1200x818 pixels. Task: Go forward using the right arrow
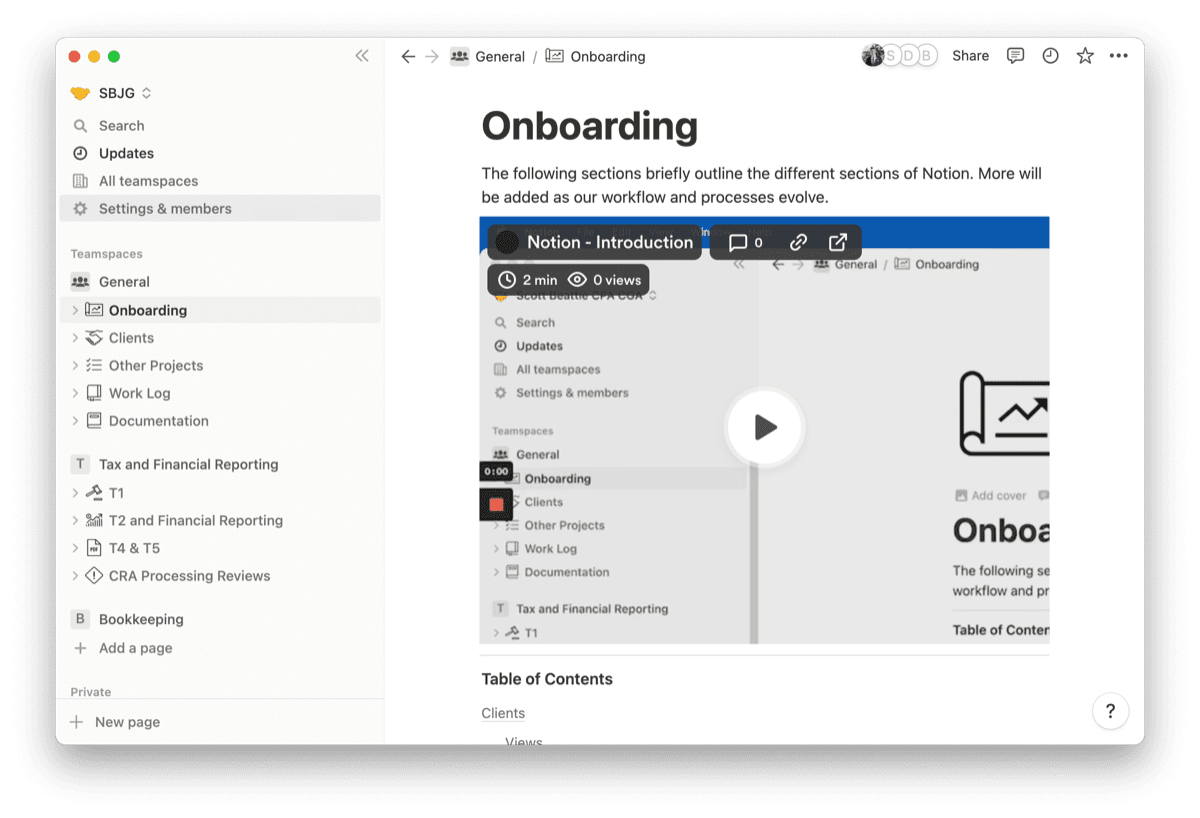coord(432,57)
